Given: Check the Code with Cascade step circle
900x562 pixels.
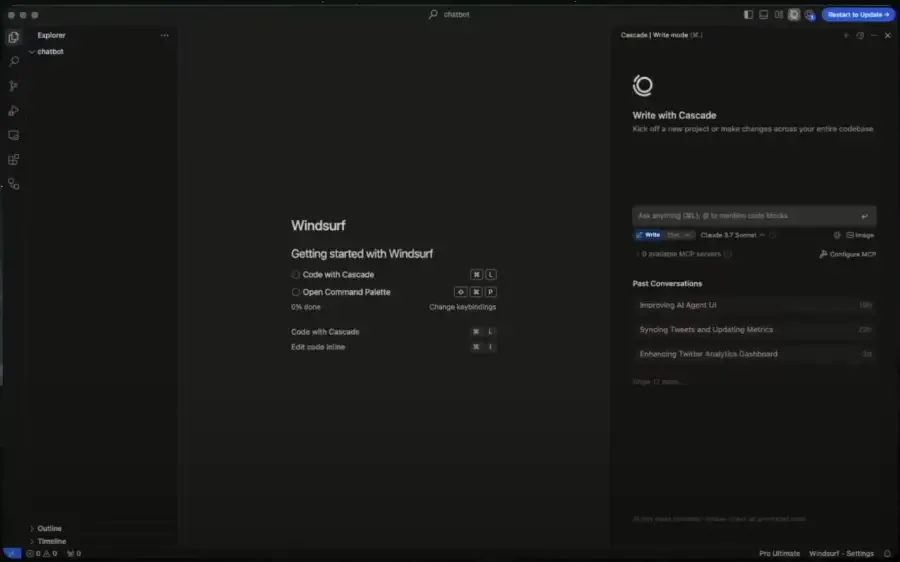Looking at the screenshot, I should click(x=296, y=275).
